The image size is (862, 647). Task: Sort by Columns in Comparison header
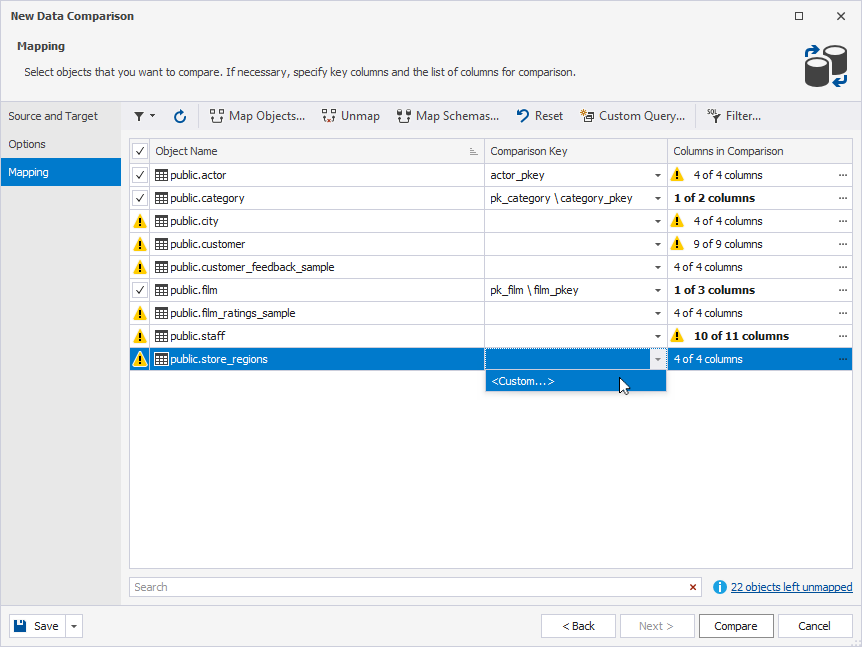(760, 151)
